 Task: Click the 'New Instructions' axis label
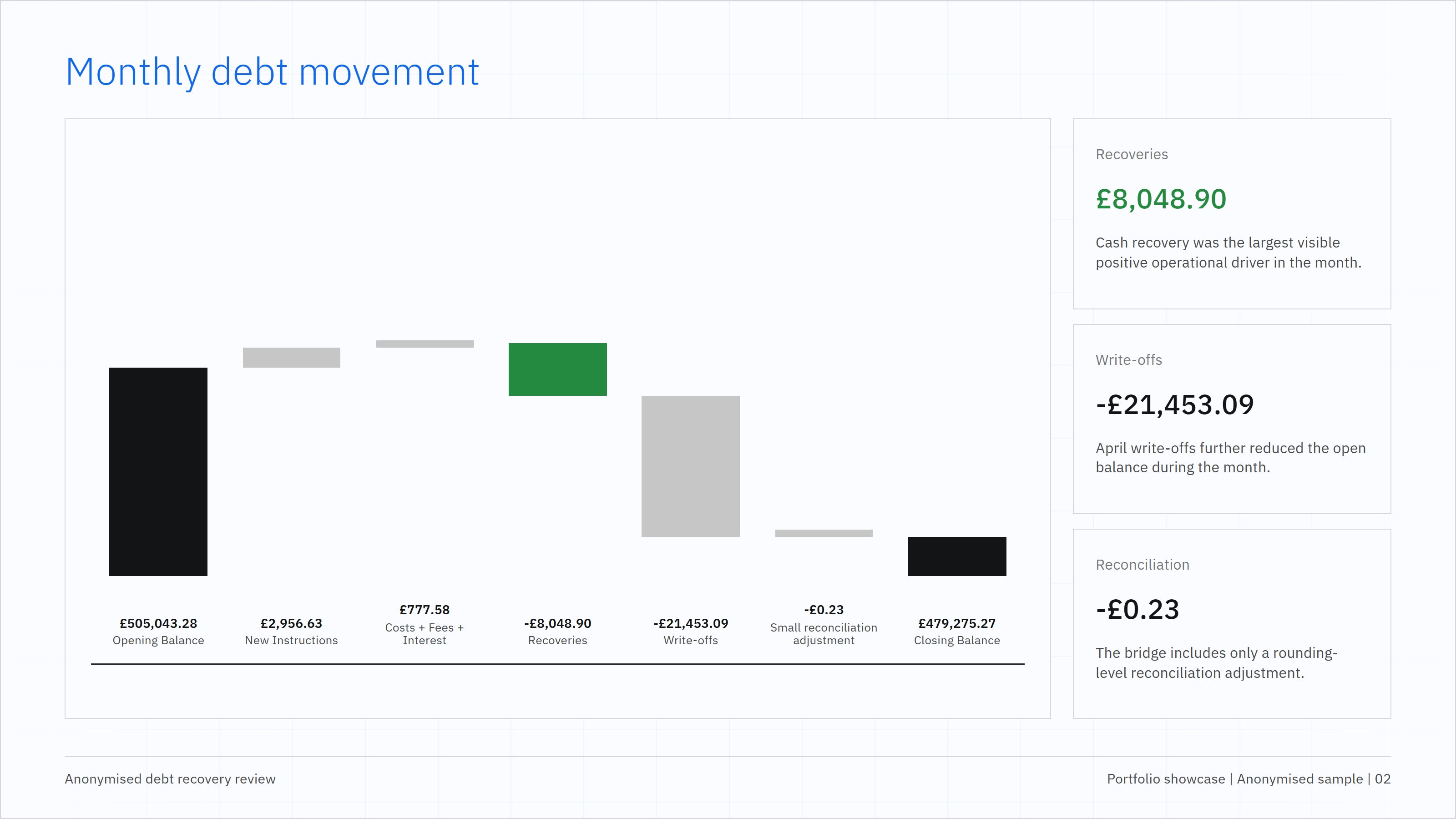tap(291, 640)
